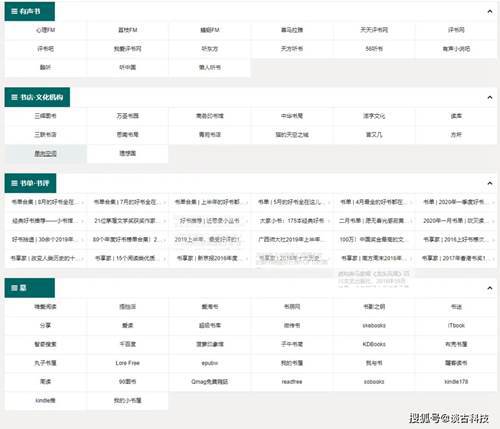The image size is (500, 429).
Task: Open the 方所 link
Action: tap(456, 135)
